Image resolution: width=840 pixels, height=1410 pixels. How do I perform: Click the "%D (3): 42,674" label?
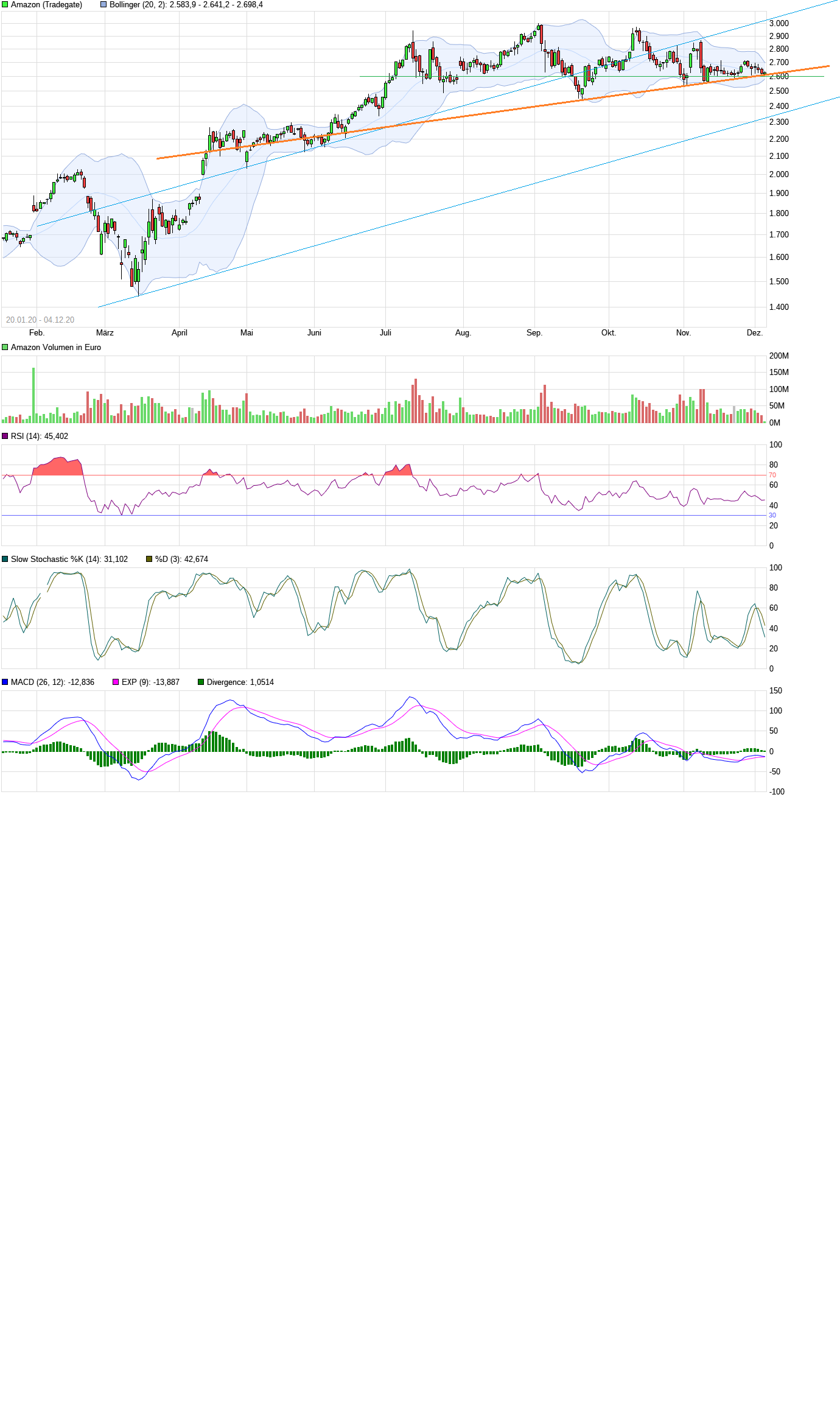tap(181, 559)
